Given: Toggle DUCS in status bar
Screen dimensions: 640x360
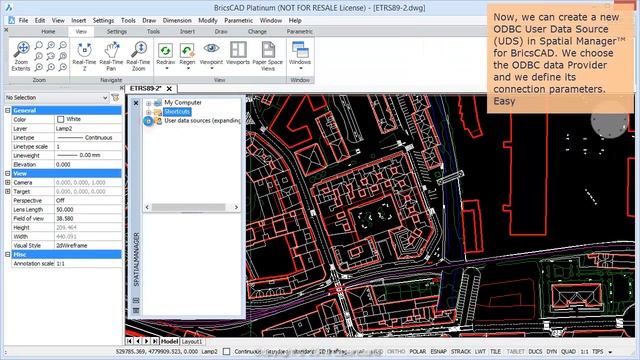Looking at the screenshot, I should pos(535,351).
